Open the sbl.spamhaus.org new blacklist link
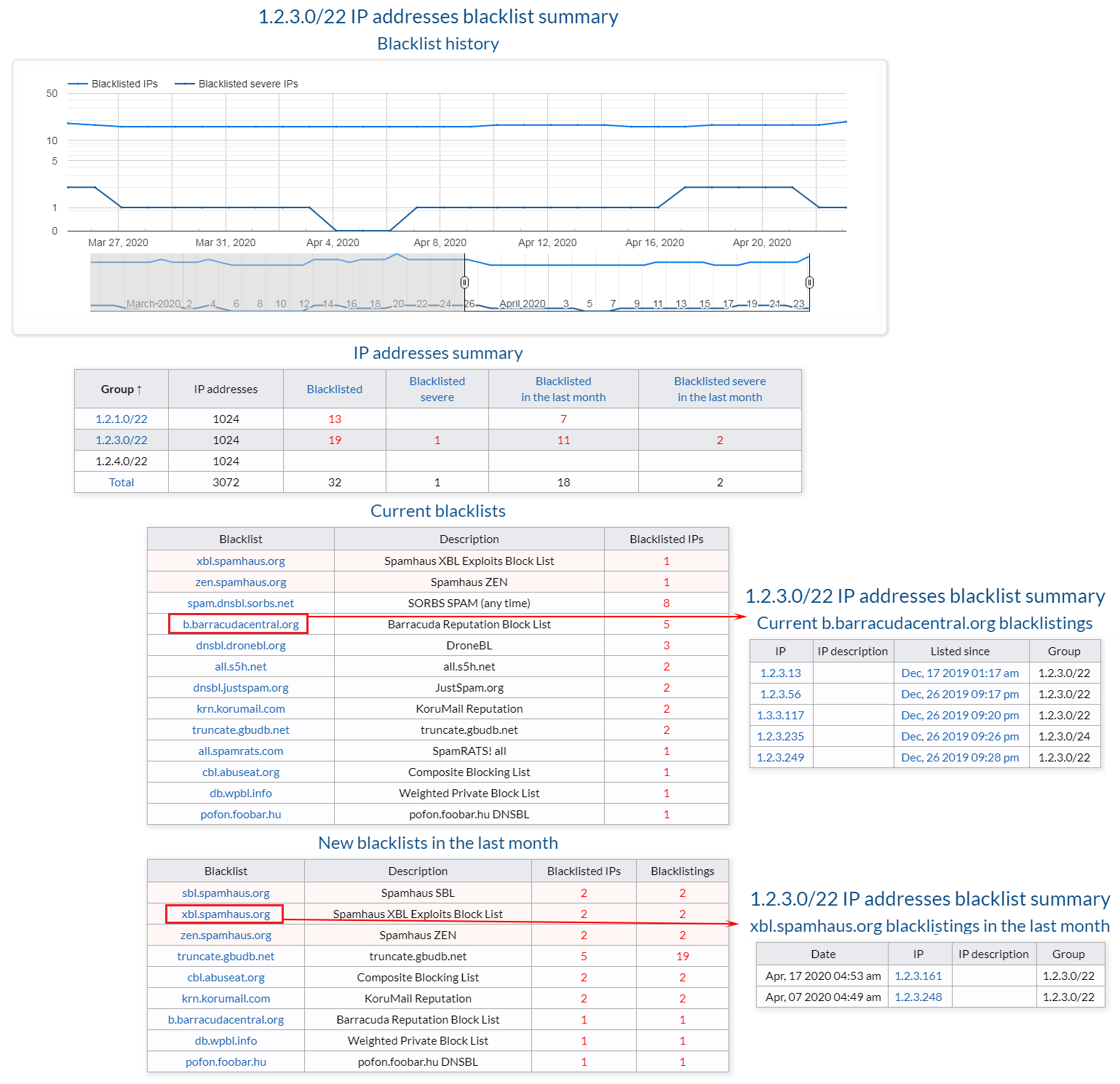 (226, 893)
